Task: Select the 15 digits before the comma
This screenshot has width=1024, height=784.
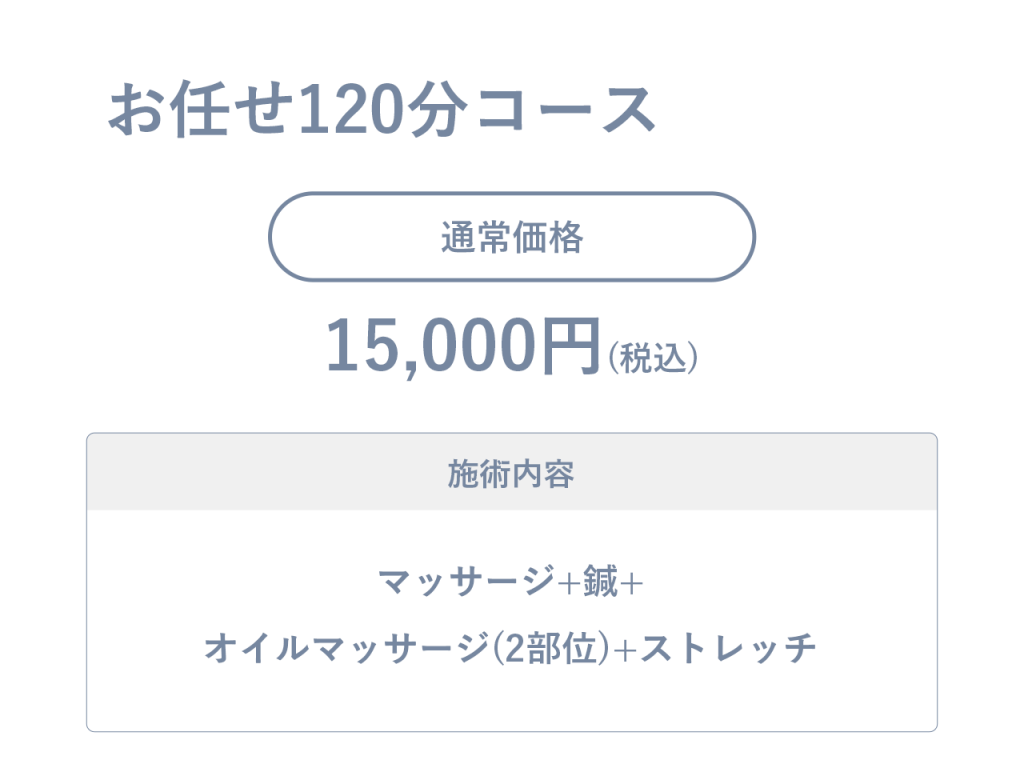Action: click(361, 345)
